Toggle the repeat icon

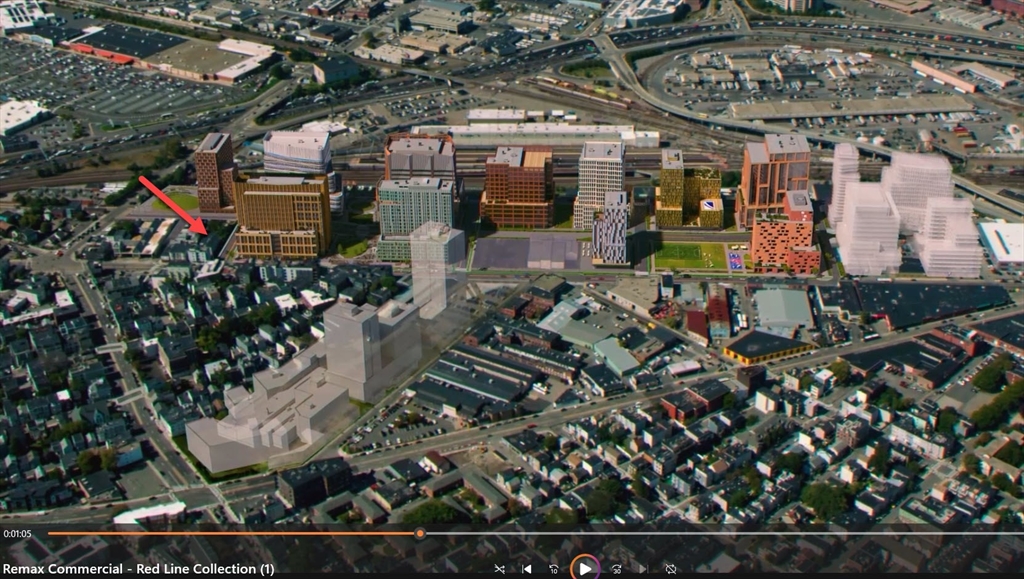pyautogui.click(x=670, y=569)
